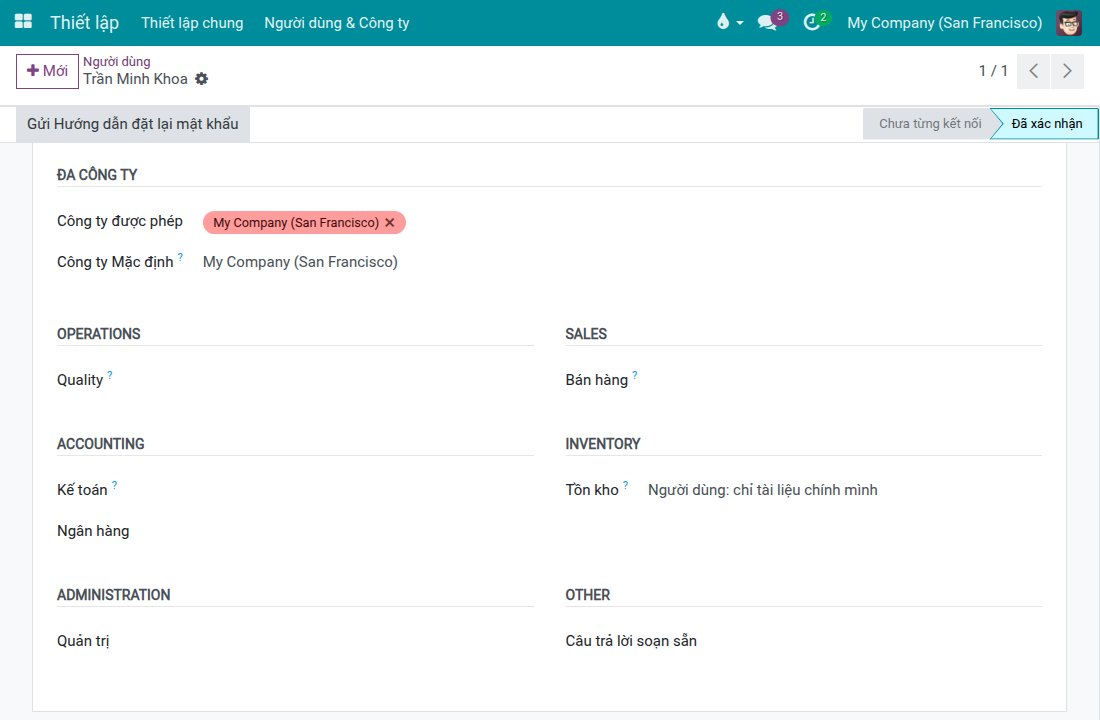The image size is (1100, 720).
Task: Open the debug droplet icon menu
Action: (x=730, y=22)
